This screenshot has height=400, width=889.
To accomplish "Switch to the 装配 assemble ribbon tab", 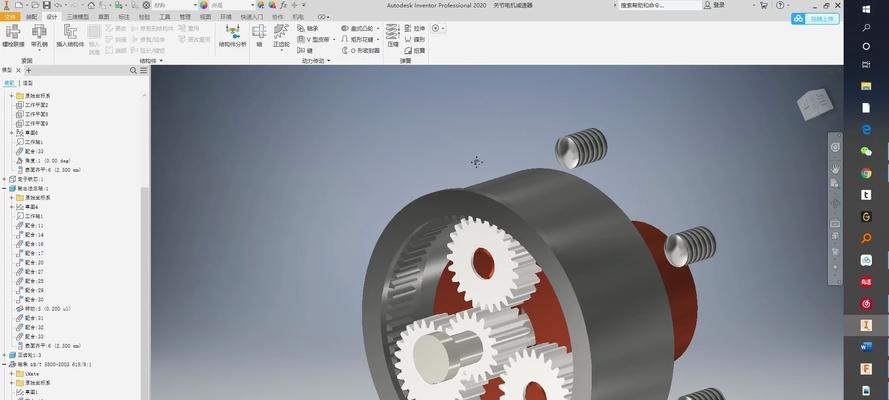I will pyautogui.click(x=31, y=17).
